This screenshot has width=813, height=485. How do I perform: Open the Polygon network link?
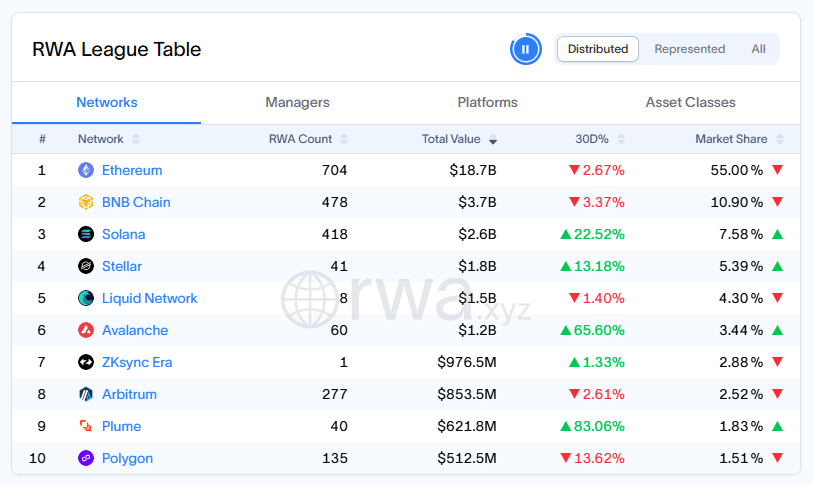(x=128, y=458)
